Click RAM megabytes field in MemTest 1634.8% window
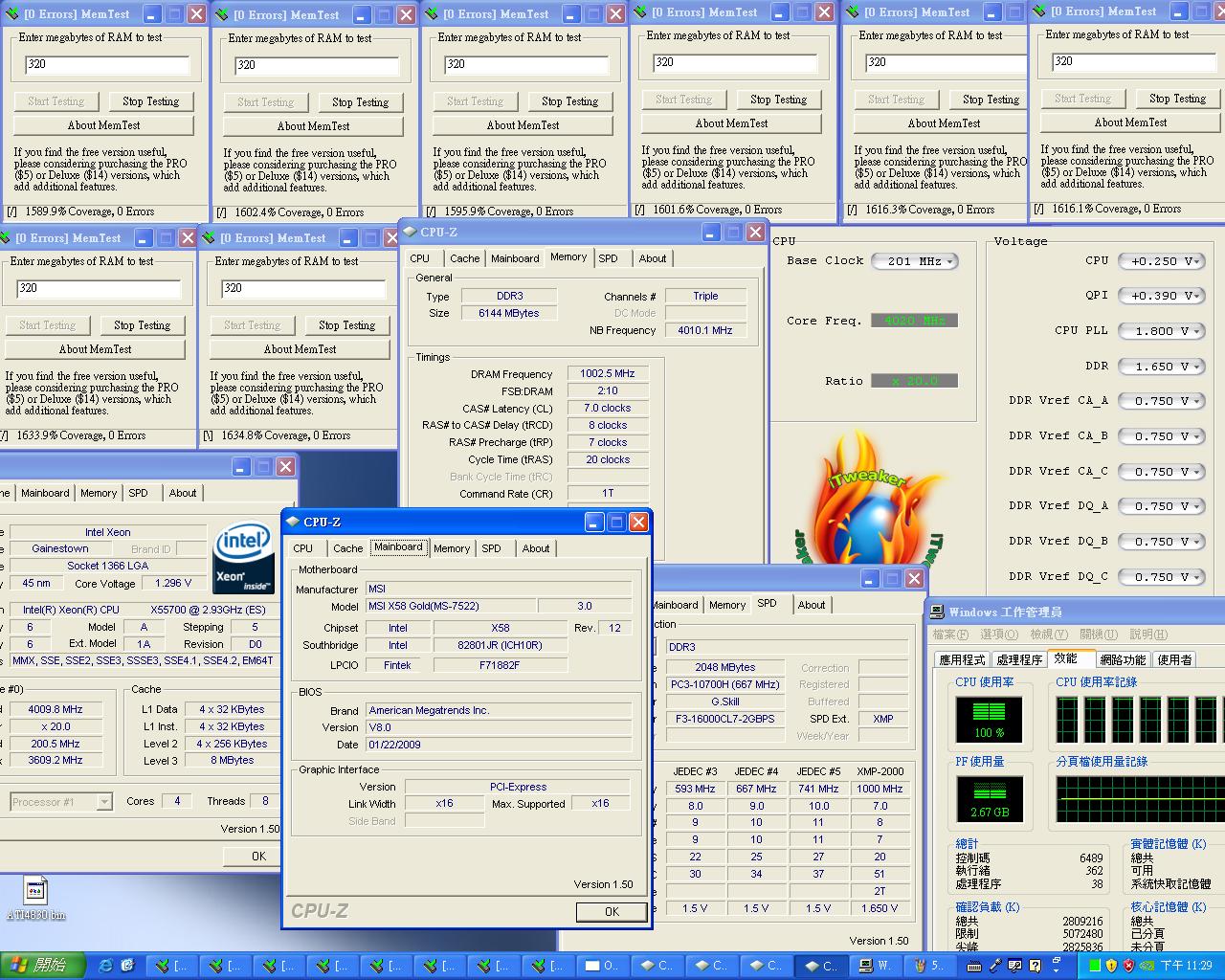This screenshot has height=980, width=1225. 303,288
